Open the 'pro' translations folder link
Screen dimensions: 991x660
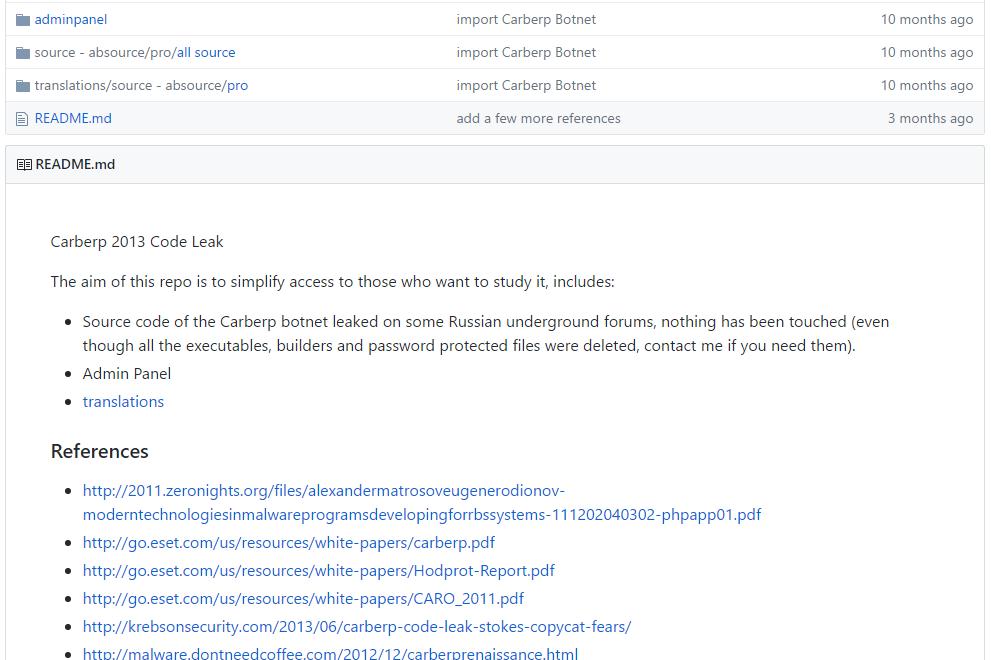237,85
